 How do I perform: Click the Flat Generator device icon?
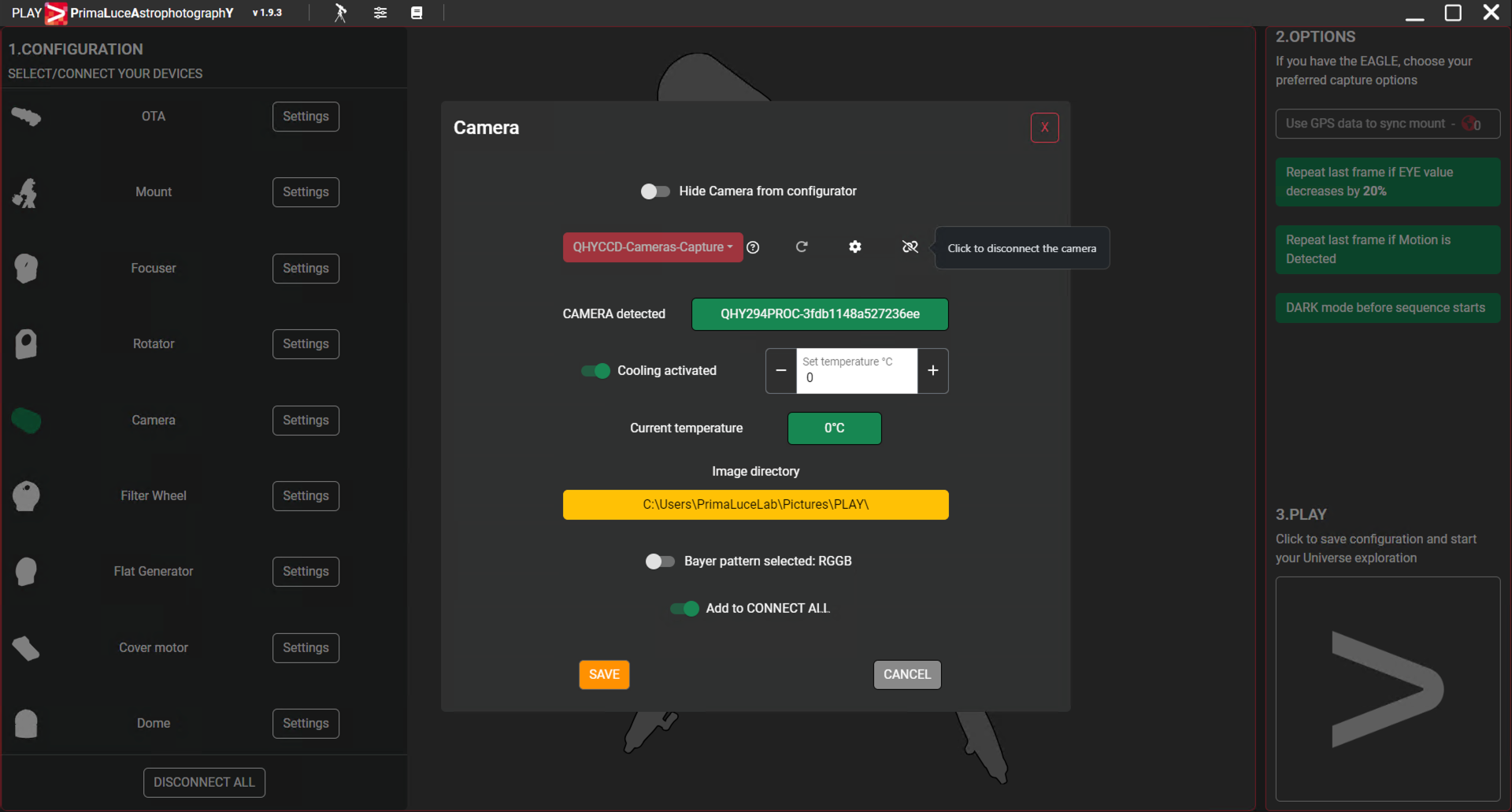(26, 572)
